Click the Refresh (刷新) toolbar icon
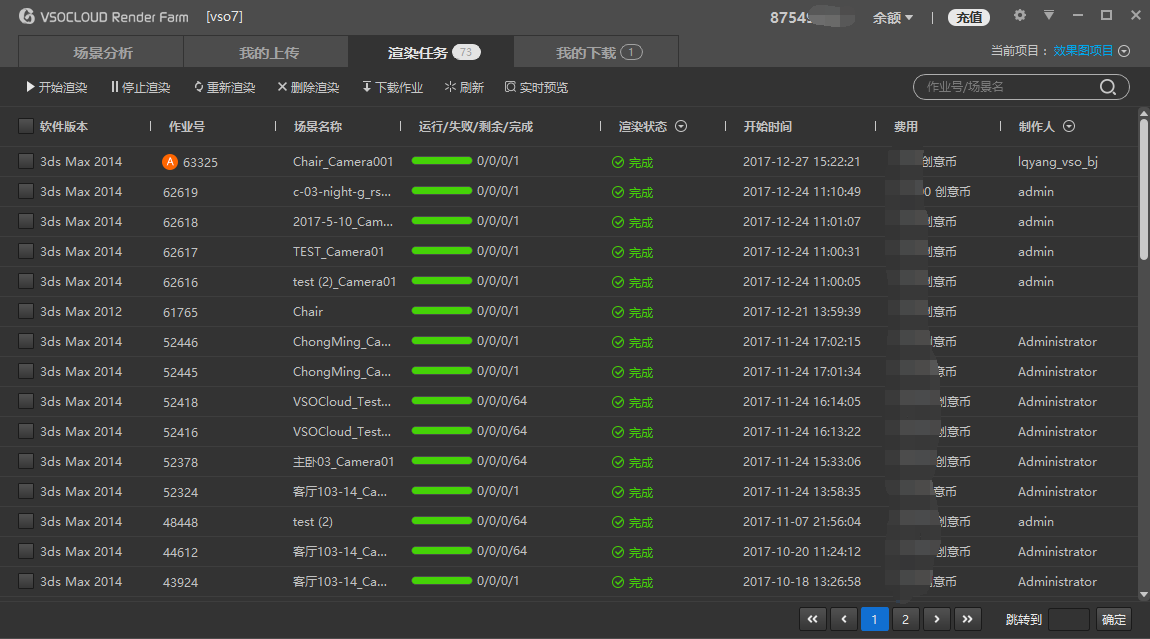This screenshot has height=639, width=1150. click(450, 88)
